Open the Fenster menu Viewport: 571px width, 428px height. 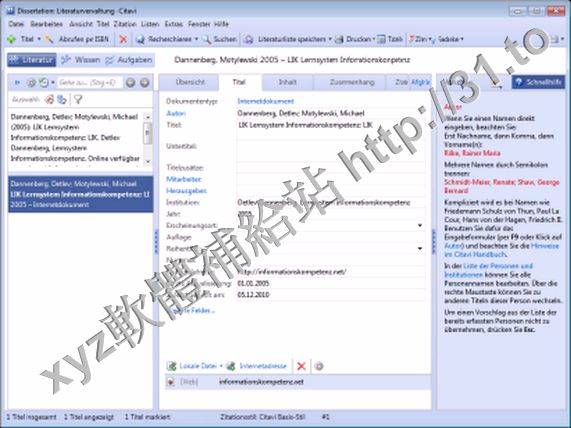coord(199,24)
